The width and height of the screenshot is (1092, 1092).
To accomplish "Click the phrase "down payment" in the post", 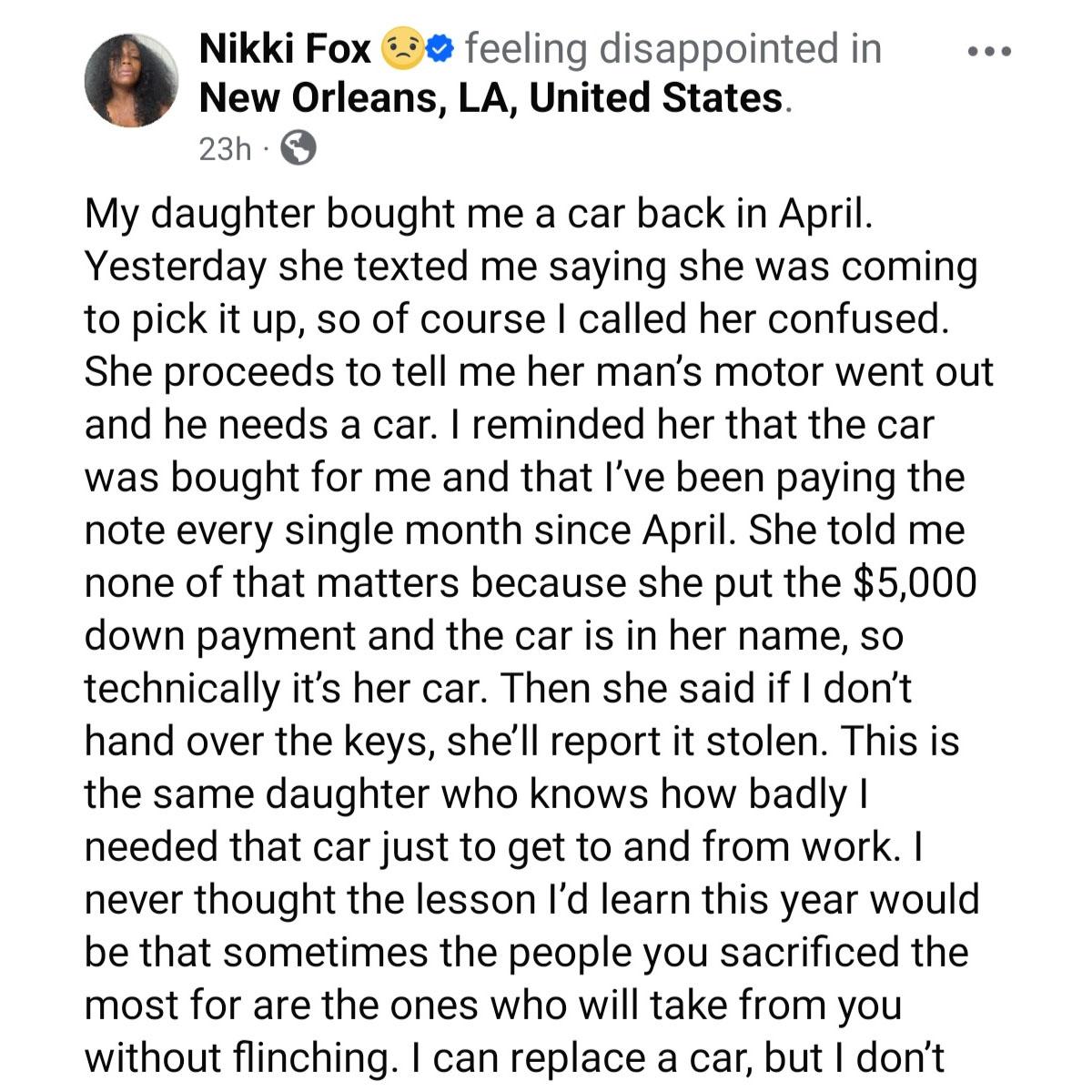I will [220, 636].
